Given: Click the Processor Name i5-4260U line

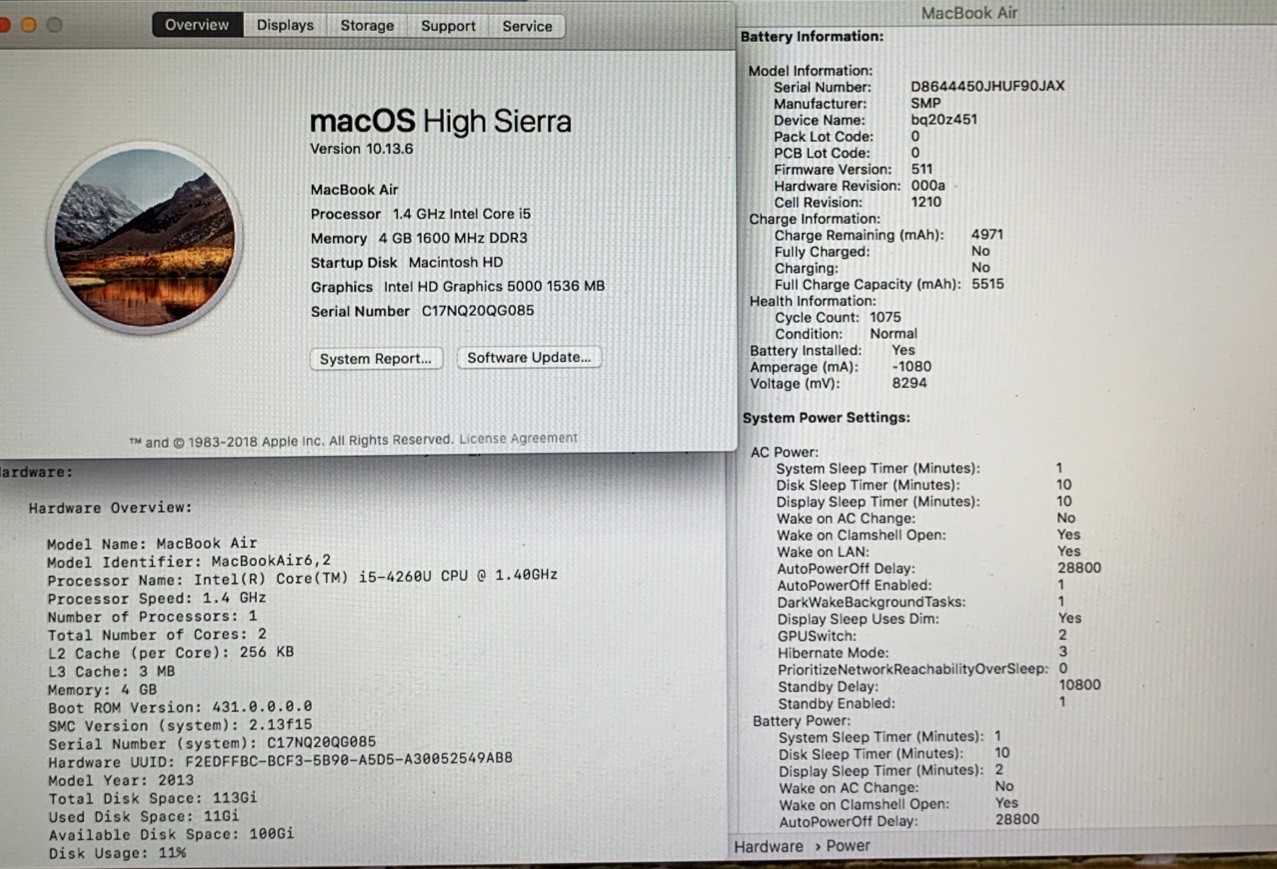Looking at the screenshot, I should point(302,580).
